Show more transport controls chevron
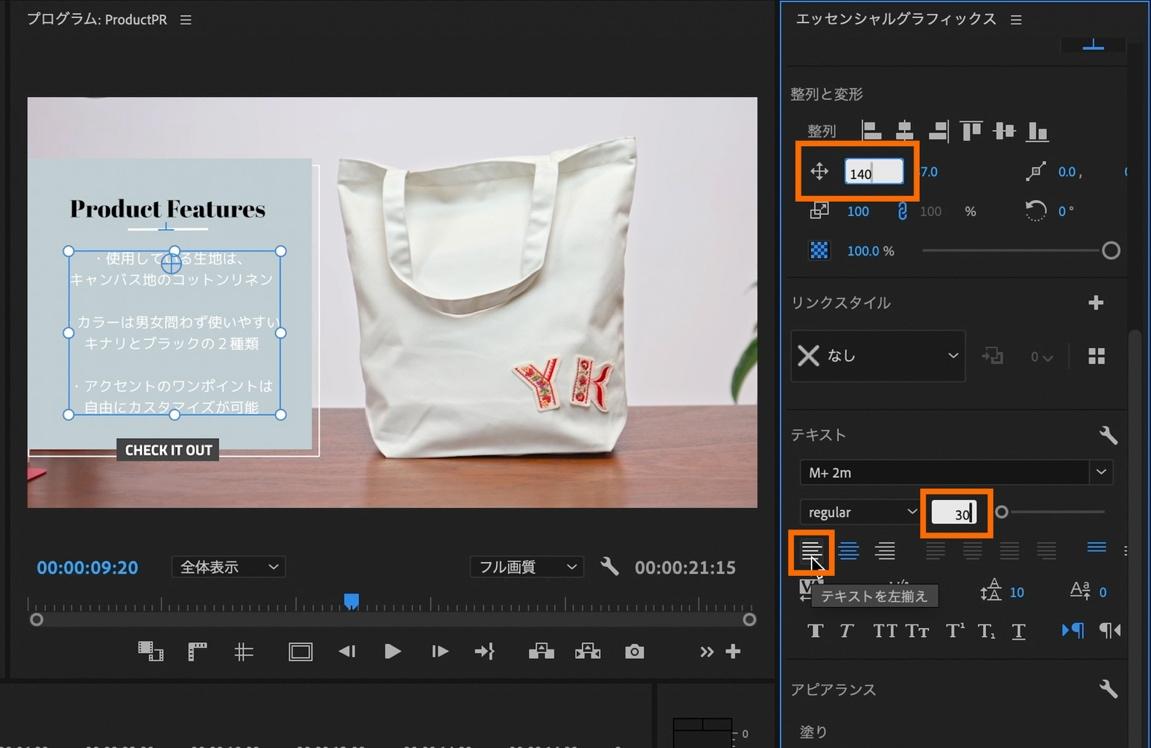 point(706,652)
